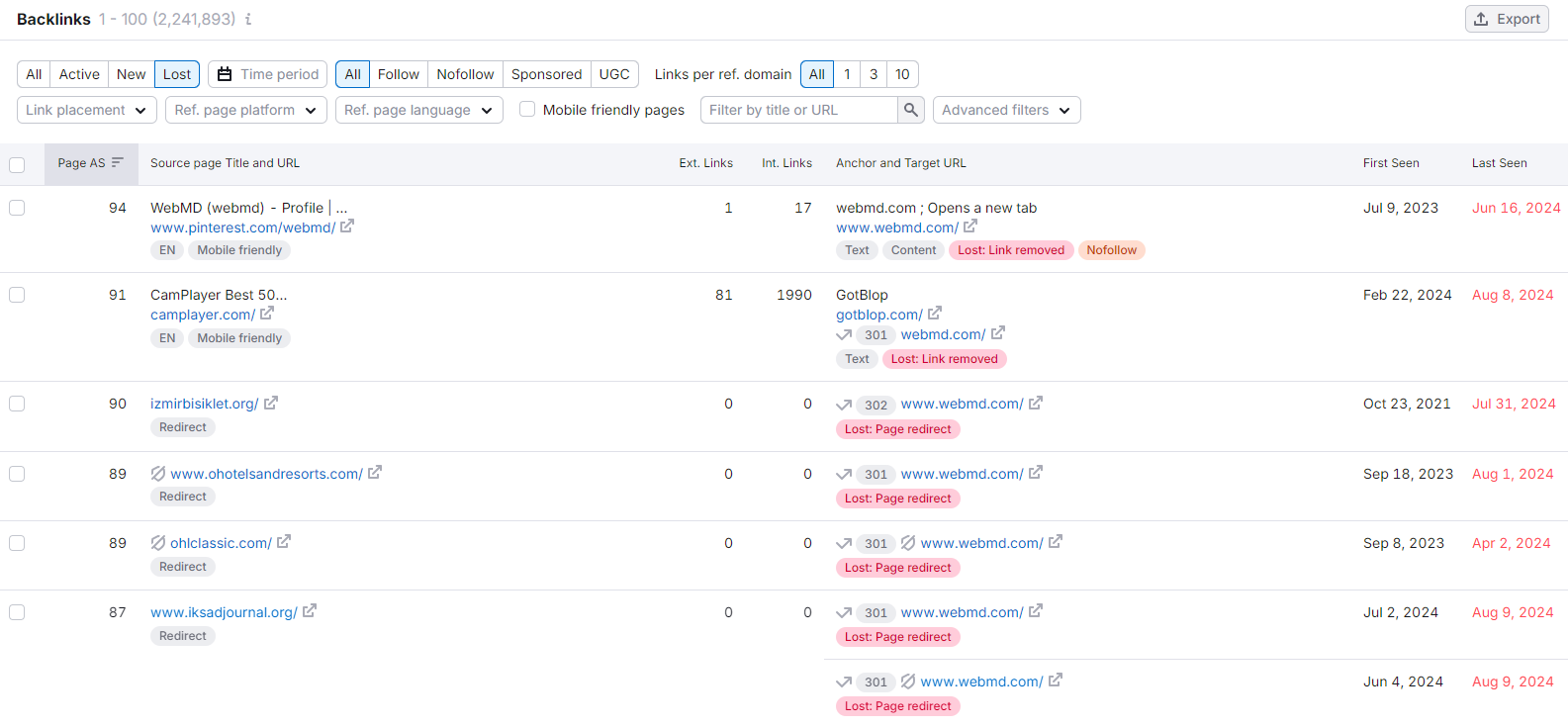Image resolution: width=1568 pixels, height=727 pixels.
Task: Open the Ref. page platform dropdown
Action: tap(246, 110)
